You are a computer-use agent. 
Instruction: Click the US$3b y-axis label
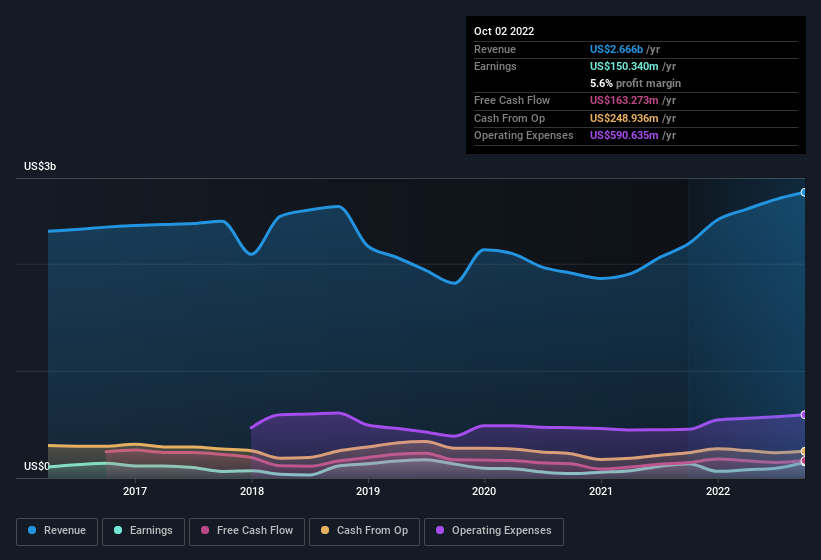click(x=40, y=166)
